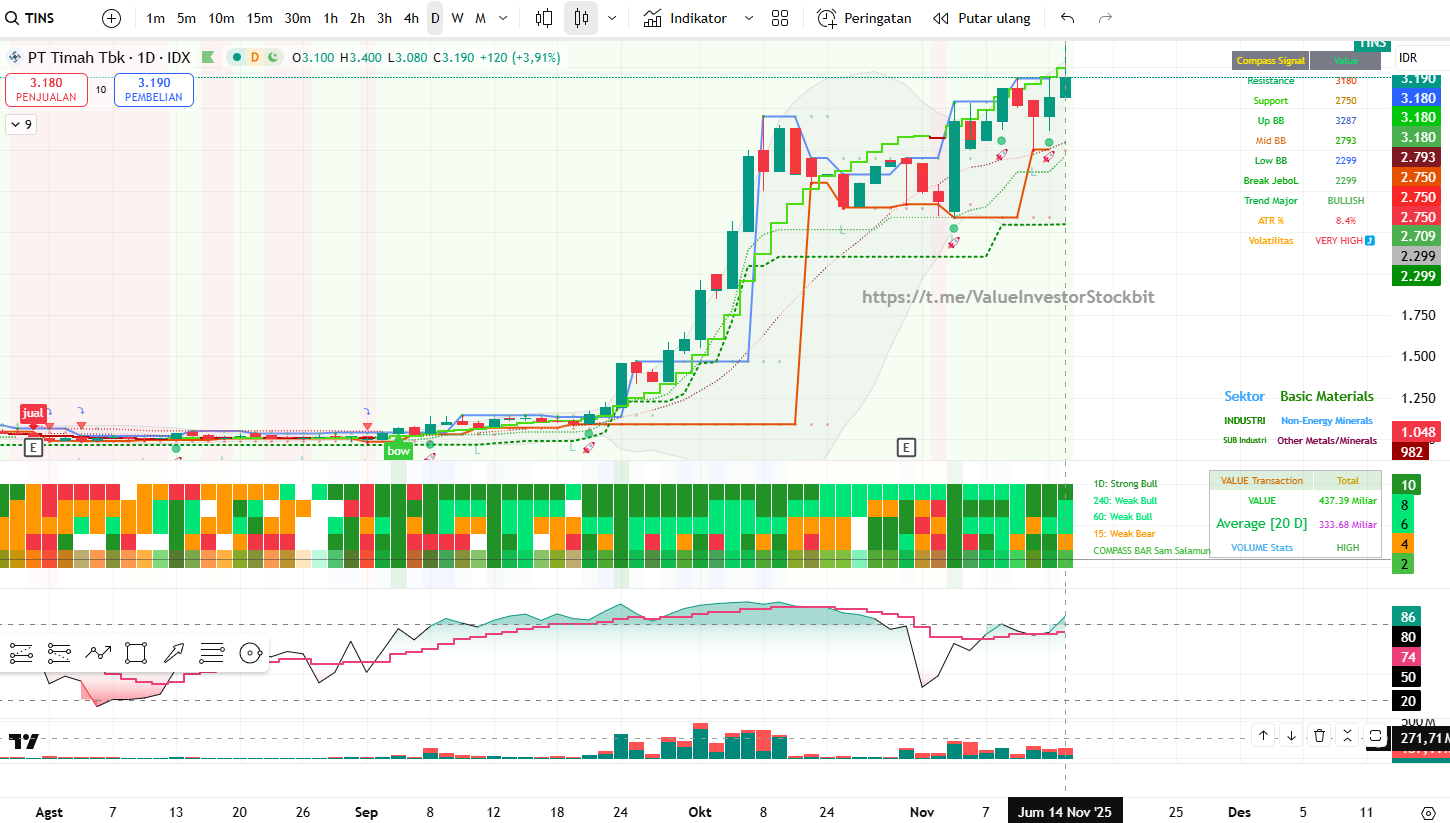Click the E earnings marker near November

[x=907, y=447]
